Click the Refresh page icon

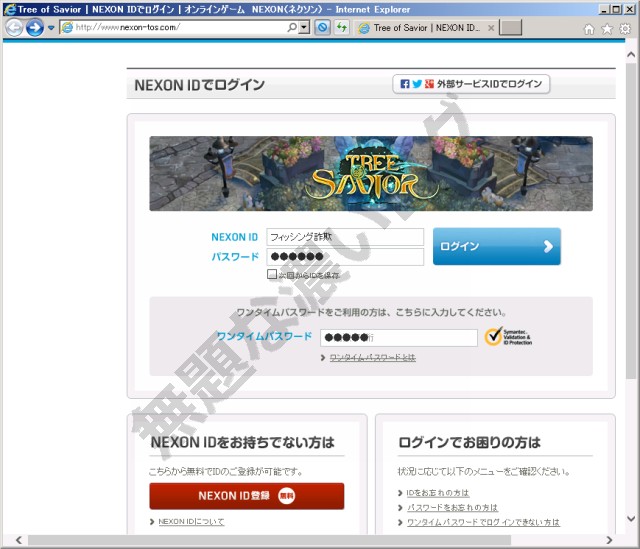click(x=342, y=27)
